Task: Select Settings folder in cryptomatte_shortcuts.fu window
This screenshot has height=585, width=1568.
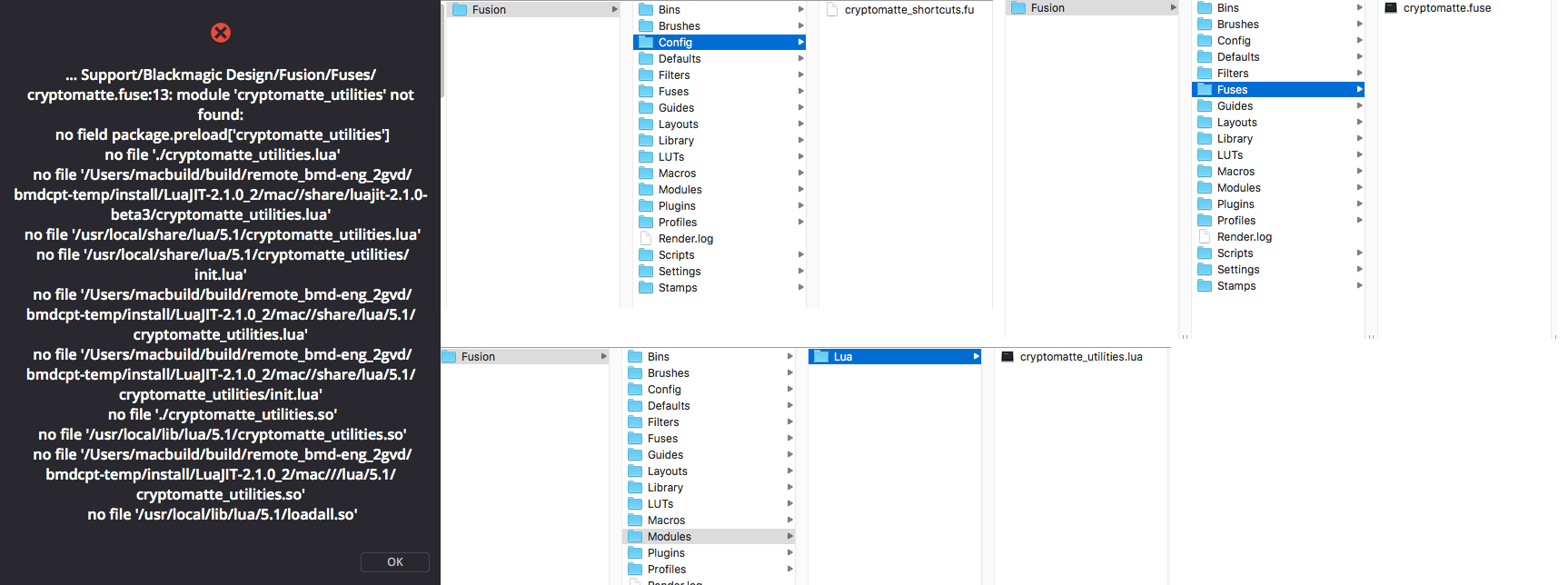Action: tap(719, 272)
